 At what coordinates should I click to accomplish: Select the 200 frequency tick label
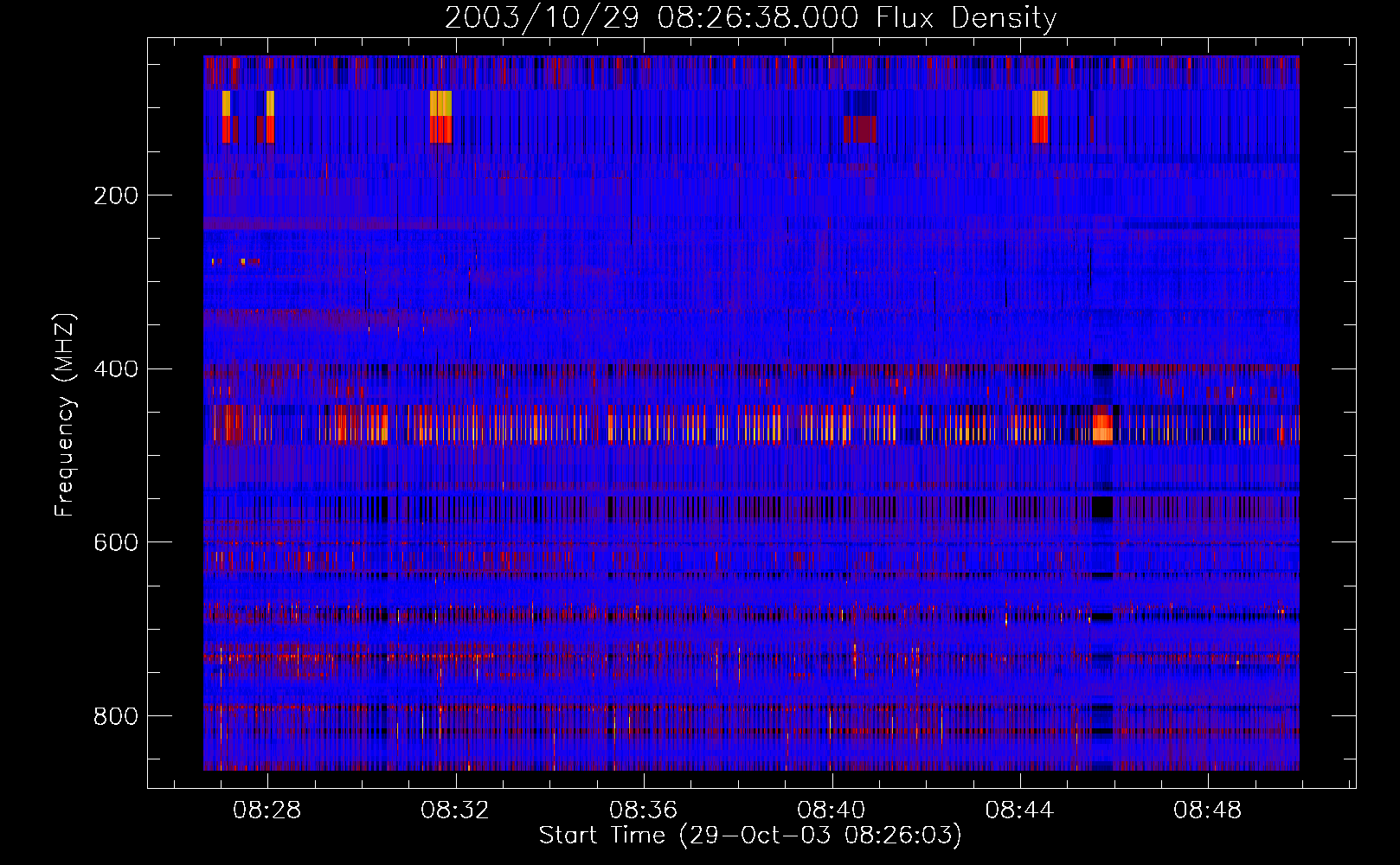[x=116, y=195]
